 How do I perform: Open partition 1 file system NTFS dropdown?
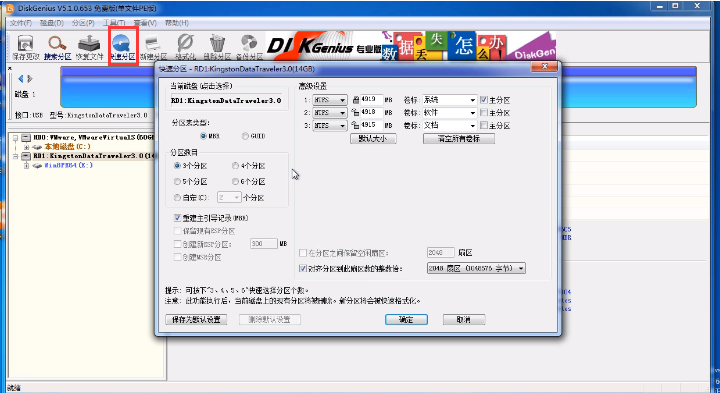330,100
